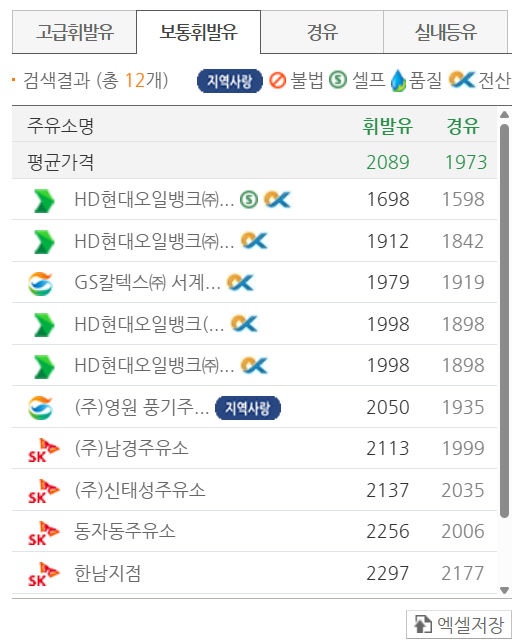Screen dimensions: 521x644
Task: Click SK logo beside (주)신태성주유소
Action: (x=44, y=491)
